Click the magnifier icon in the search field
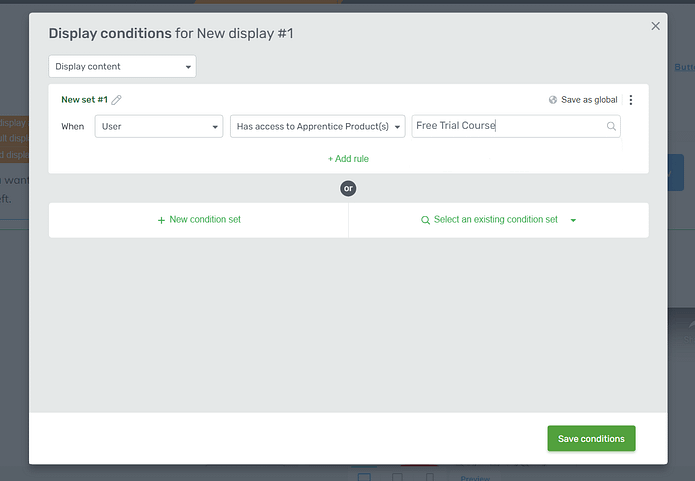This screenshot has width=695, height=481. (x=611, y=127)
